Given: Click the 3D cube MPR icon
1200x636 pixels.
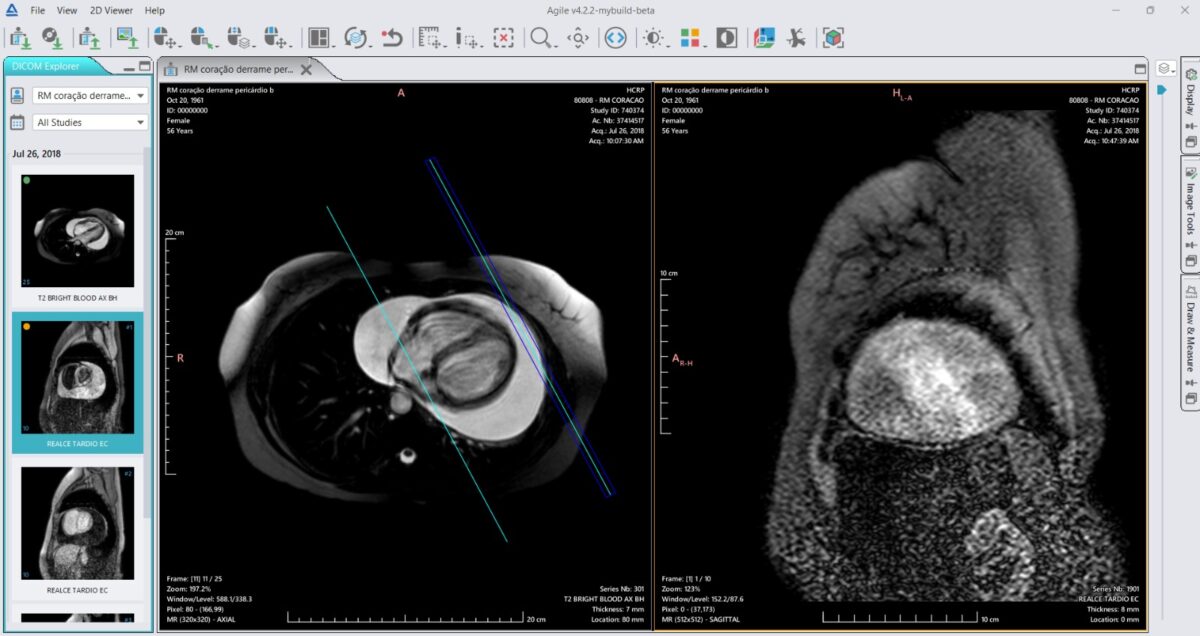Looking at the screenshot, I should pos(832,38).
